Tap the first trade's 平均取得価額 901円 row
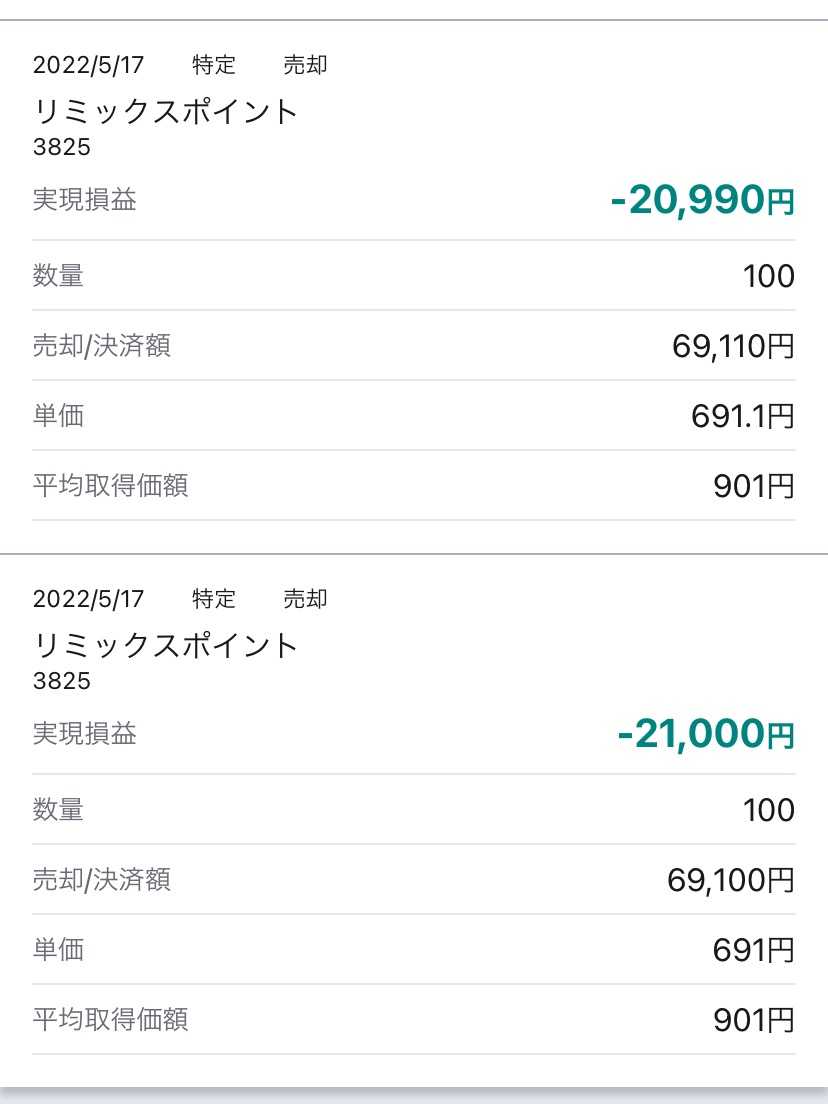Viewport: 828px width, 1104px height. point(414,485)
